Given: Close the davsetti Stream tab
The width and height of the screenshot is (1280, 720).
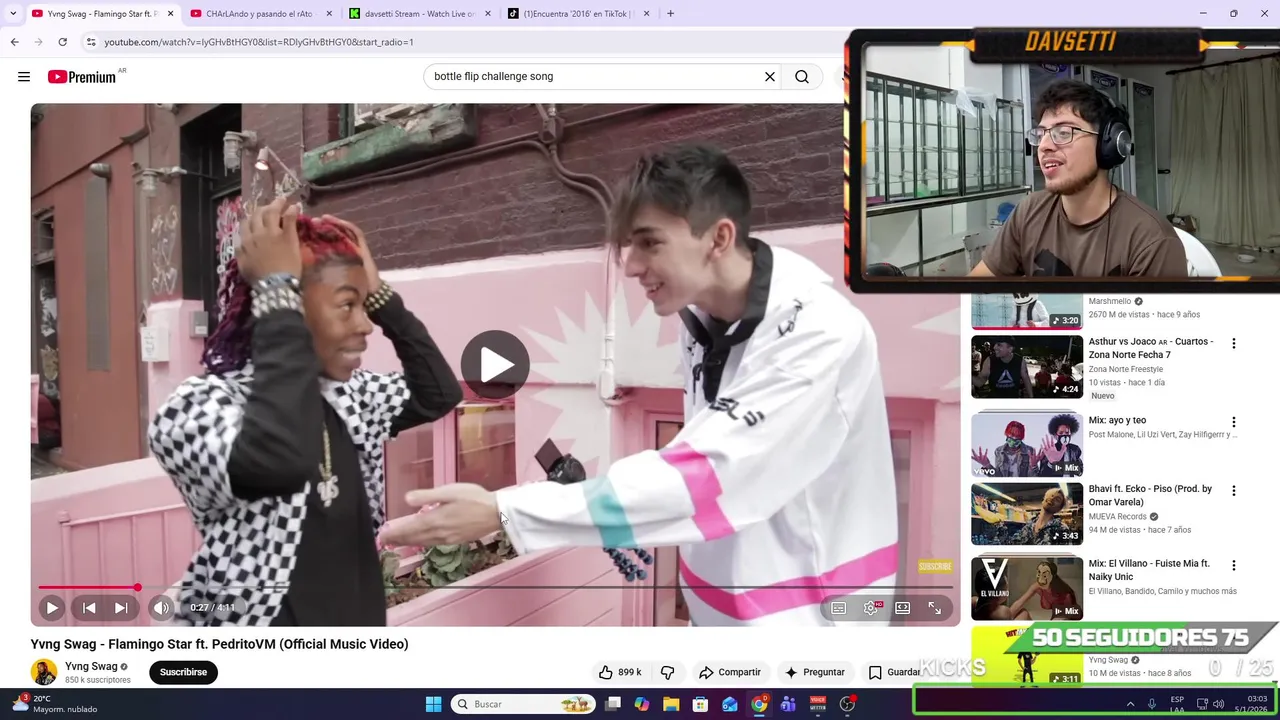Looking at the screenshot, I should click(x=488, y=14).
